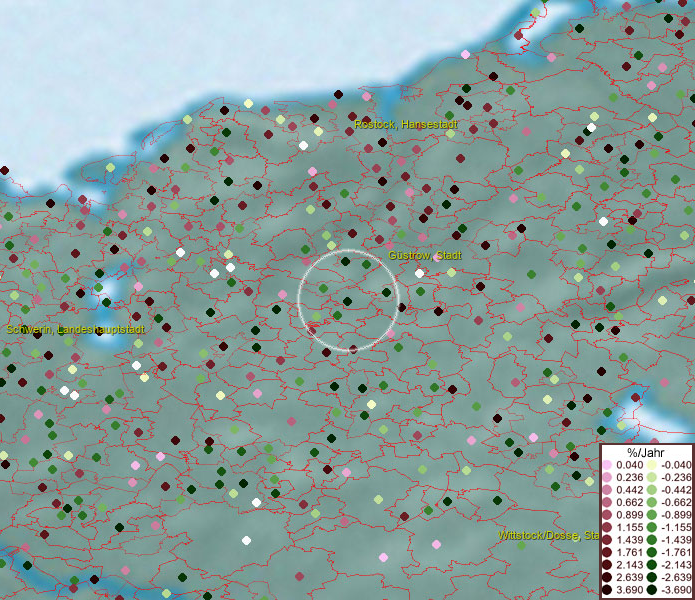The height and width of the screenshot is (600, 695).
Task: Select the light green -0.236 legend swatch
Action: point(652,477)
